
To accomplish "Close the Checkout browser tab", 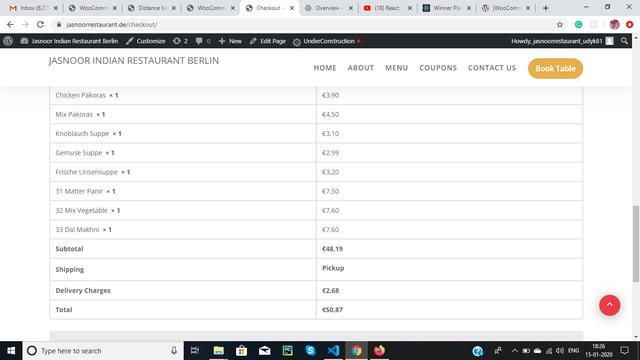I will click(292, 8).
